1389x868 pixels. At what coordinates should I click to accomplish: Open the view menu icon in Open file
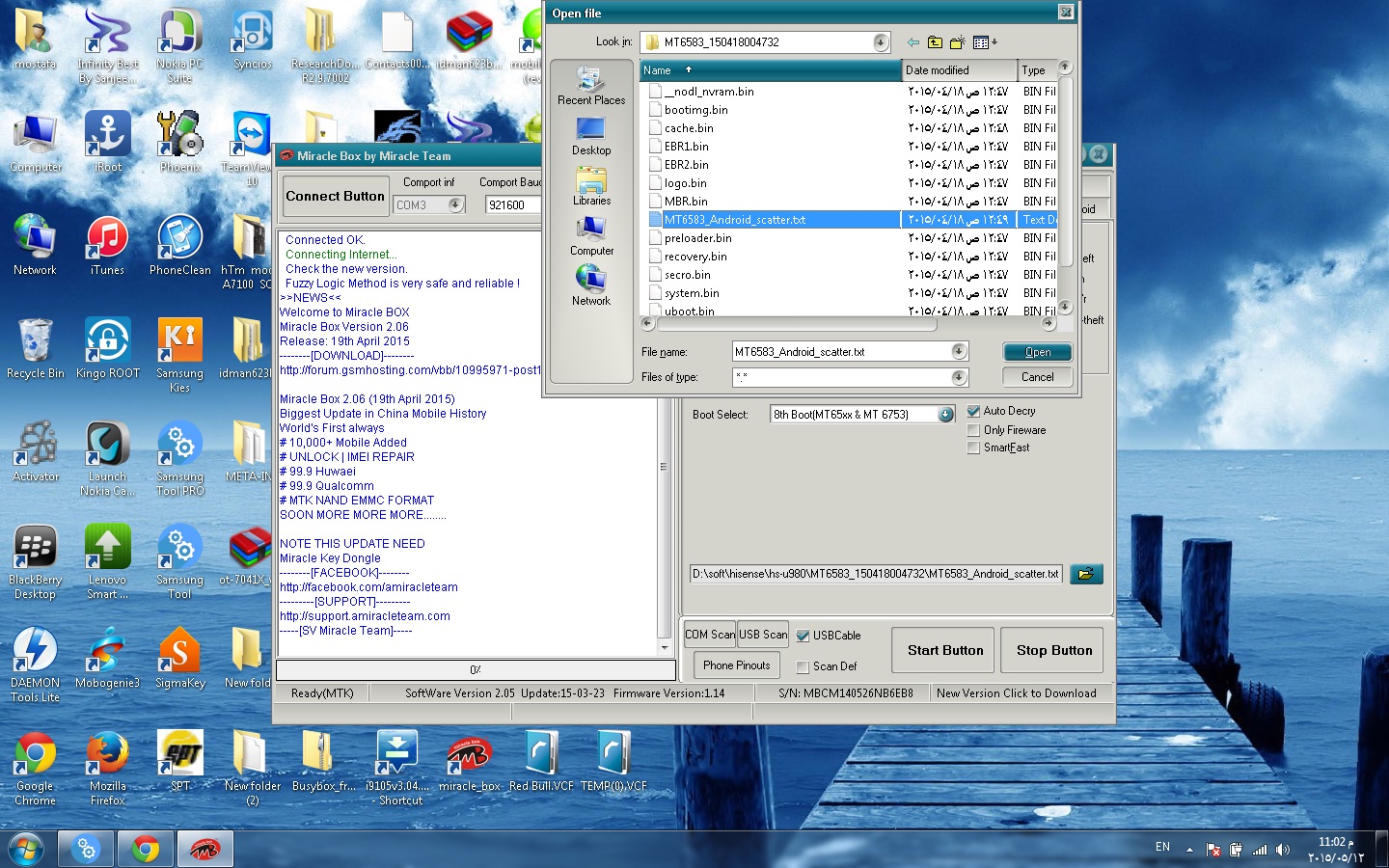point(984,42)
